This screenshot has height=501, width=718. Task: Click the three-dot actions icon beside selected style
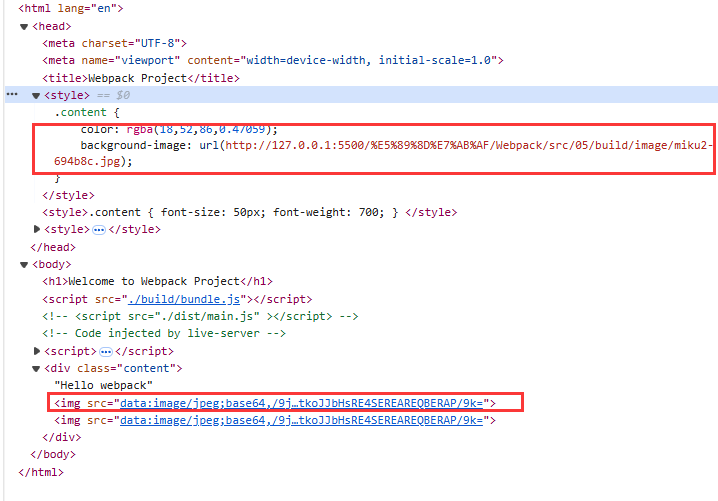point(11,95)
